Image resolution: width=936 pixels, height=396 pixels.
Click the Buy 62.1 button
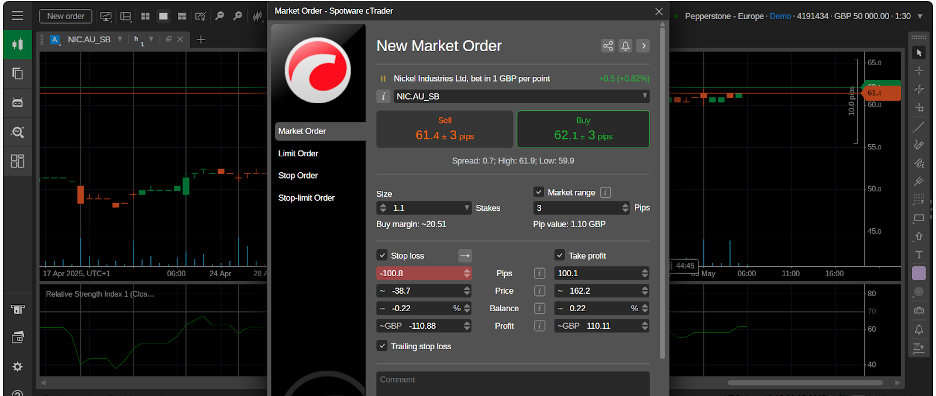pos(583,129)
